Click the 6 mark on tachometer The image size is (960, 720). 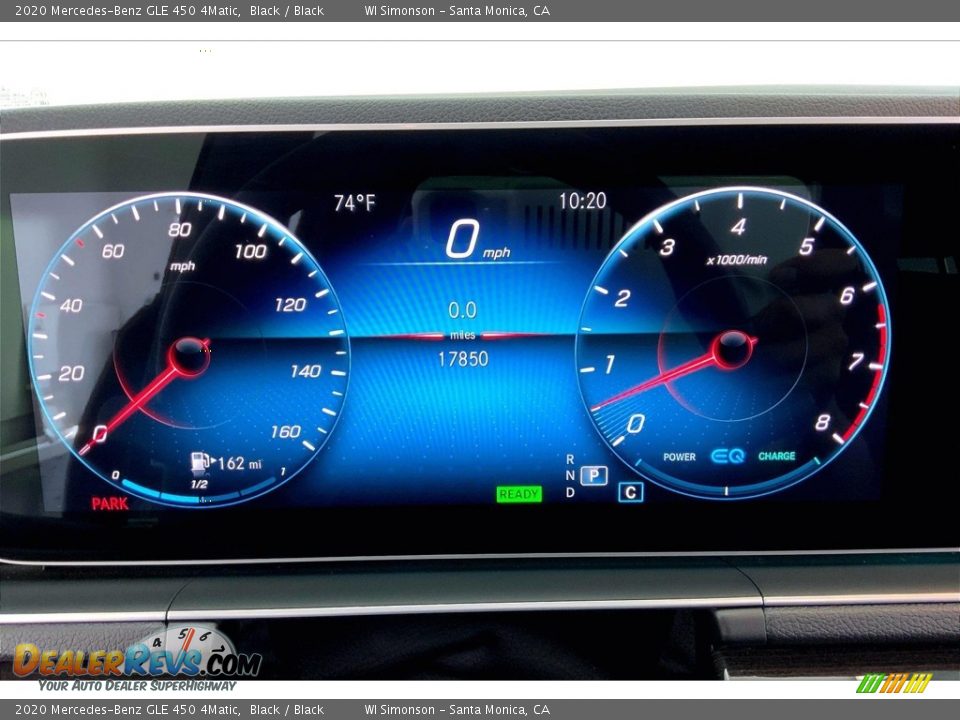point(847,296)
